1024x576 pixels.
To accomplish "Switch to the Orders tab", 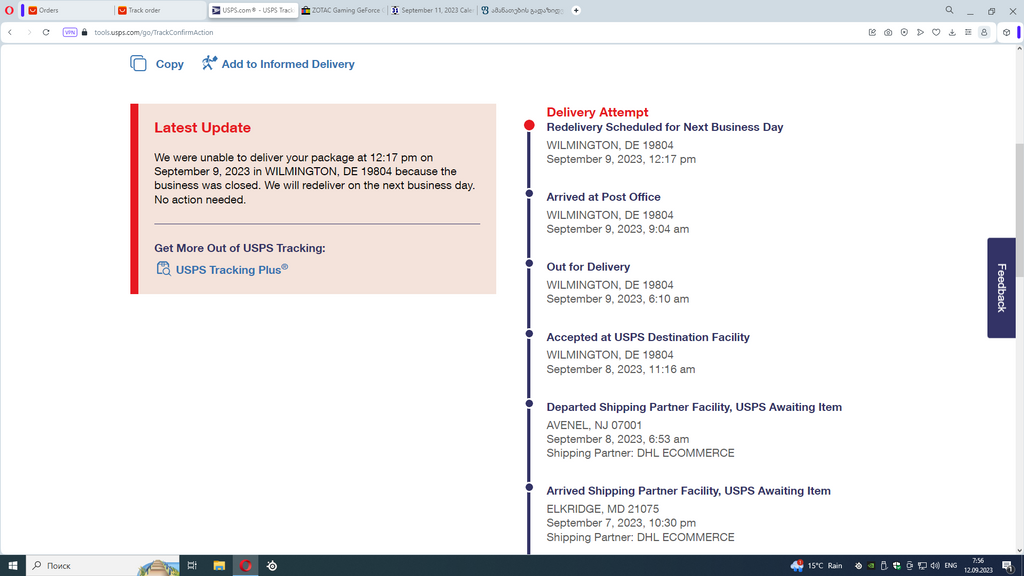I will [x=70, y=10].
